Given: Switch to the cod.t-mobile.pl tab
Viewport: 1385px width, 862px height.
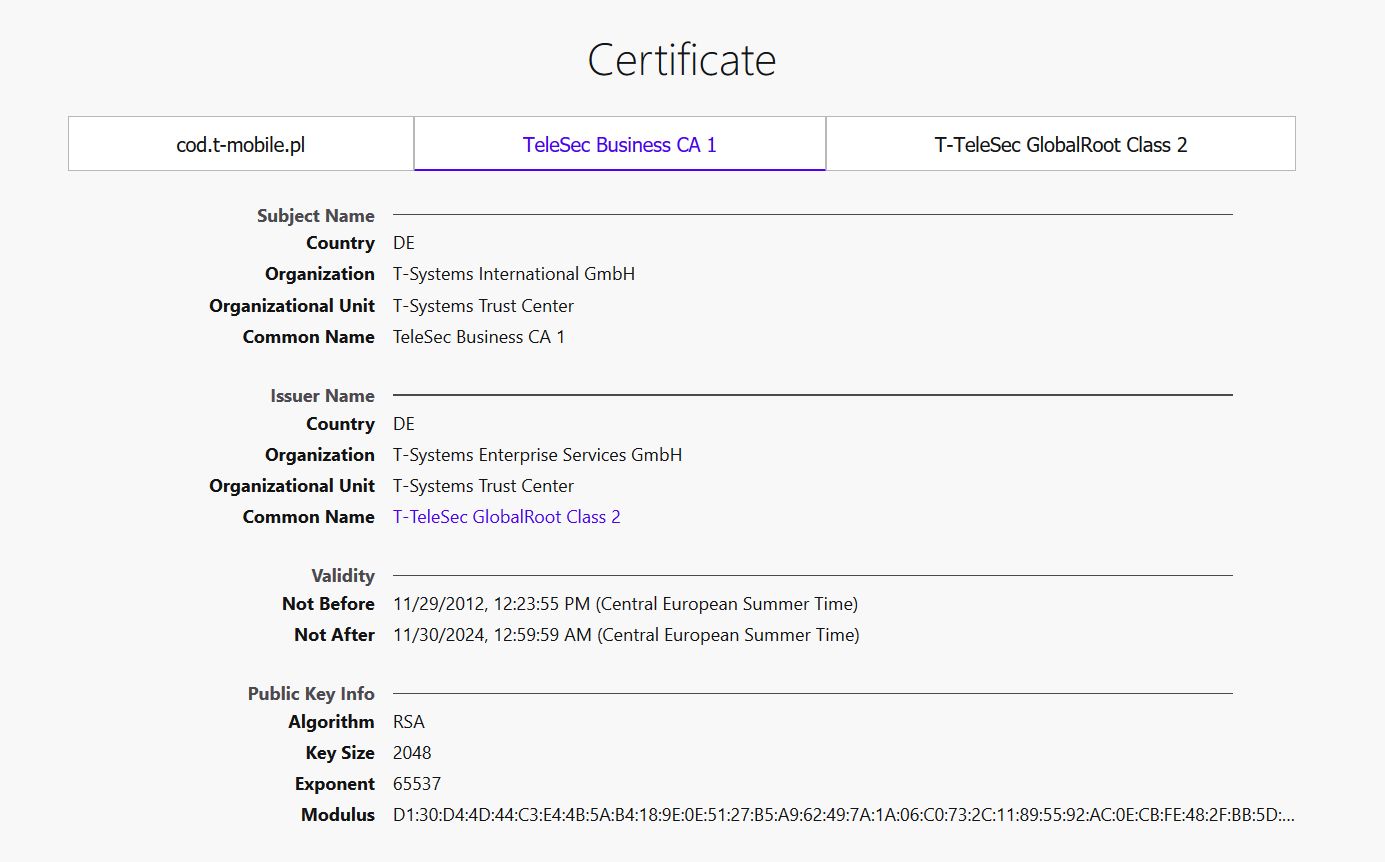Looking at the screenshot, I should point(240,144).
